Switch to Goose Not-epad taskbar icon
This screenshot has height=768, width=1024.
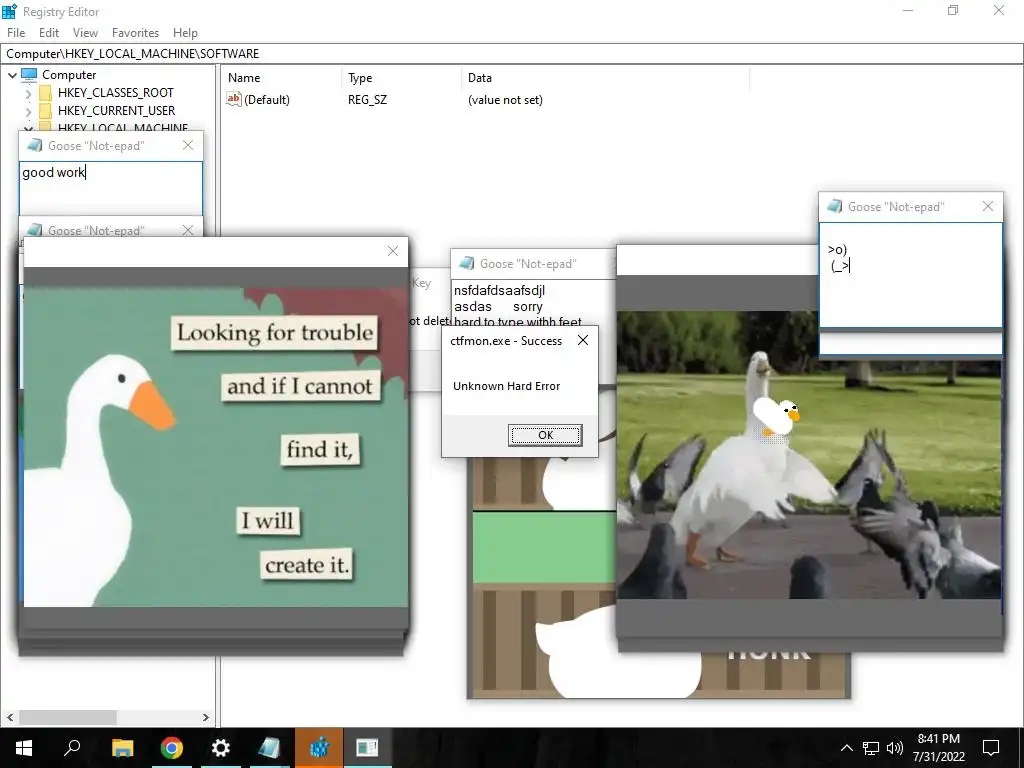pyautogui.click(x=269, y=748)
